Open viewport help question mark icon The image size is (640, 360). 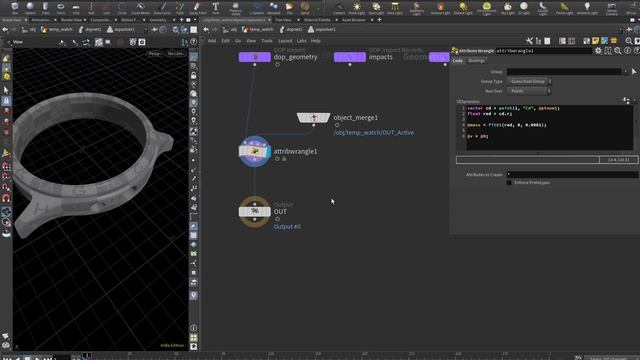pos(194,42)
